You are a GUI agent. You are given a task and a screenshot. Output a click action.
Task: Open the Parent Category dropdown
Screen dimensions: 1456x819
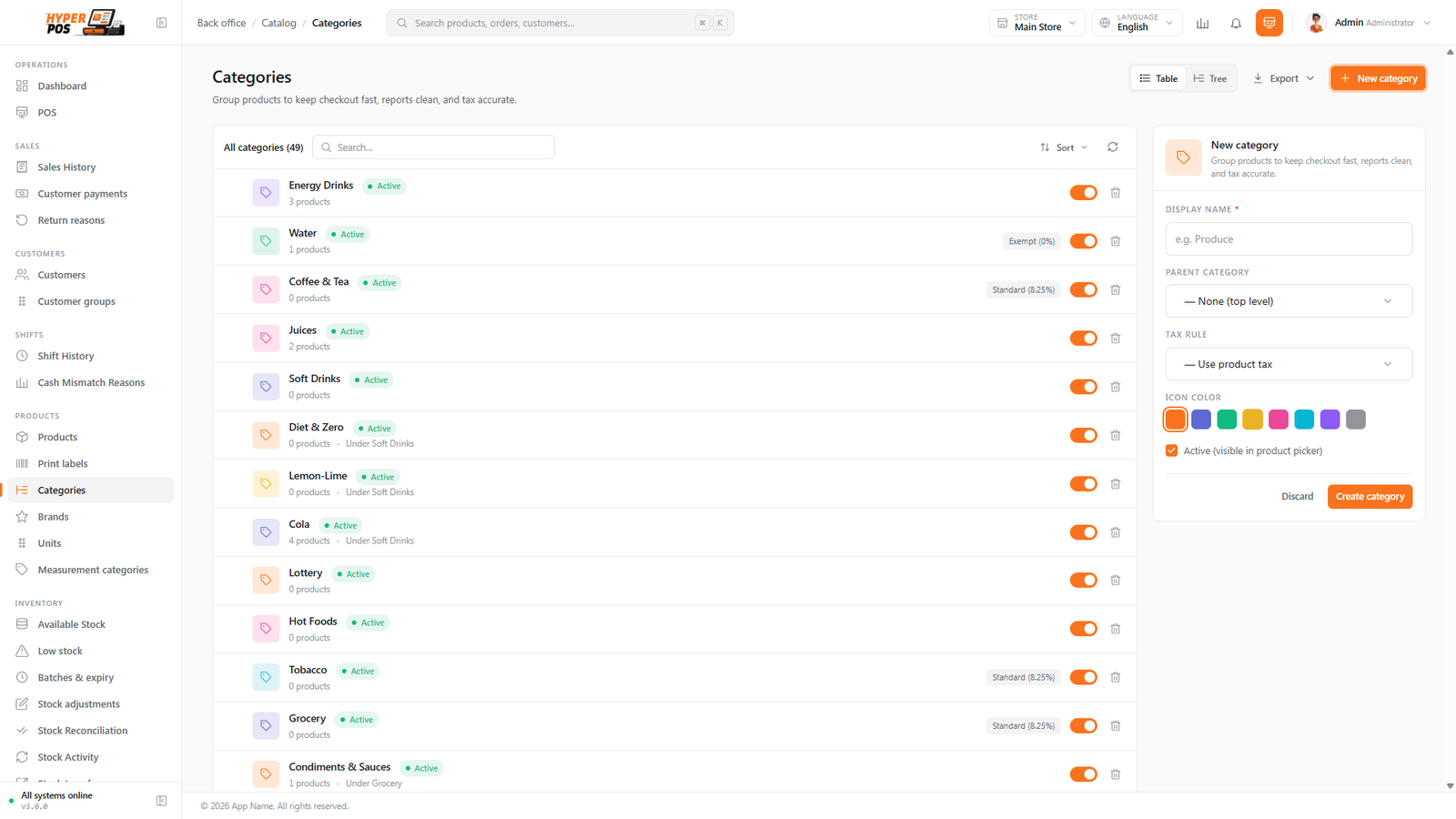tap(1289, 301)
